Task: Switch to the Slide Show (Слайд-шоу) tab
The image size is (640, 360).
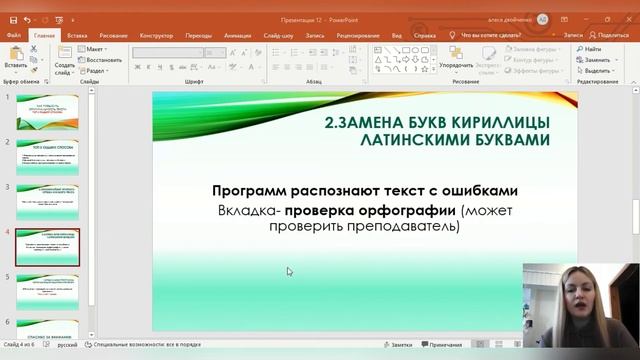Action: (278, 36)
